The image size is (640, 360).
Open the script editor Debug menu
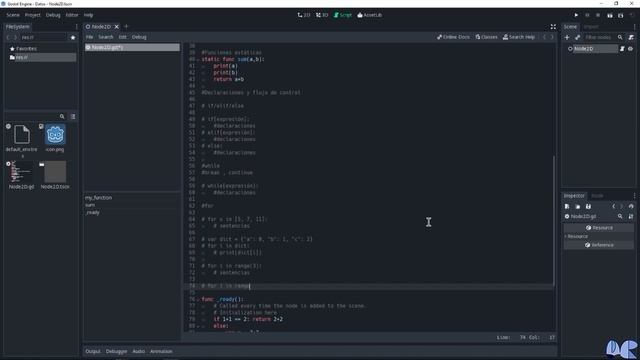pos(139,37)
